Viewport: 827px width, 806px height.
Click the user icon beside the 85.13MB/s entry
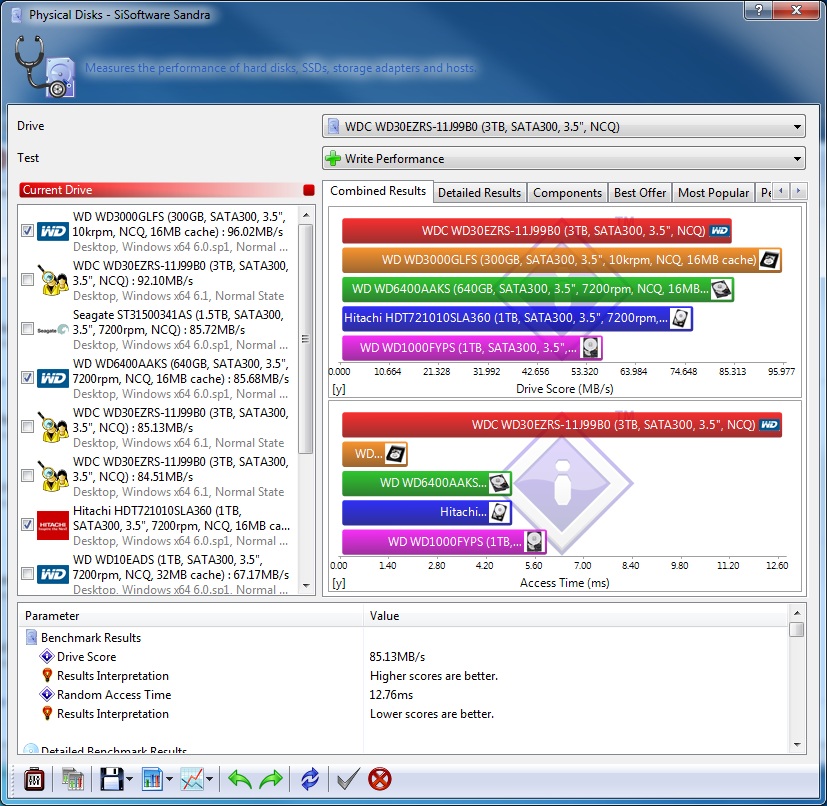53,427
